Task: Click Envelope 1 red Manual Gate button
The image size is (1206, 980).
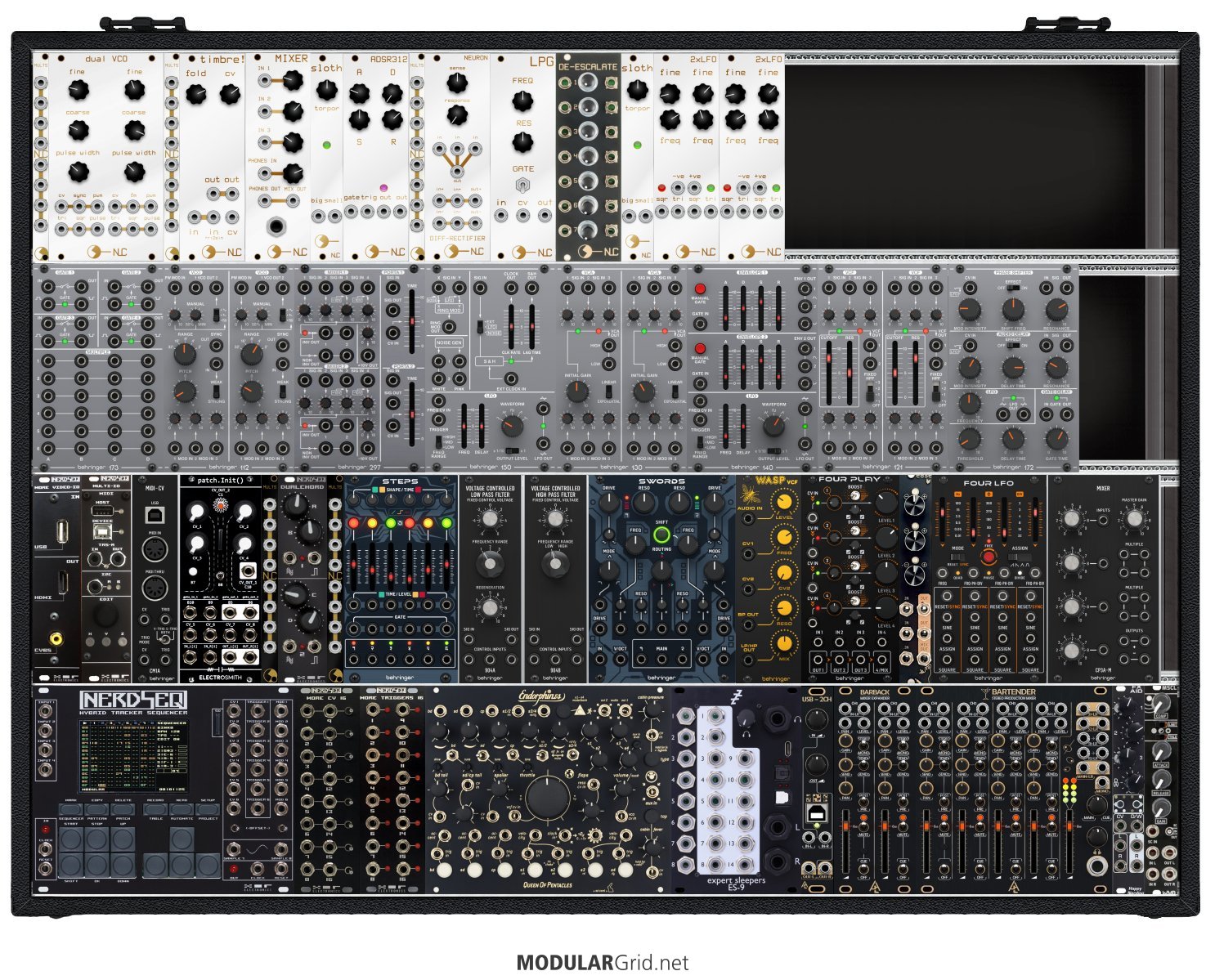Action: (700, 289)
